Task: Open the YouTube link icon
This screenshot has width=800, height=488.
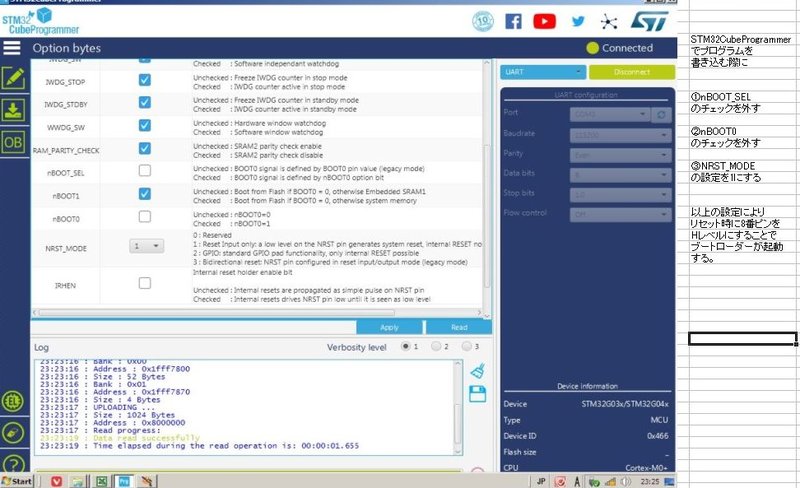Action: pyautogui.click(x=545, y=21)
